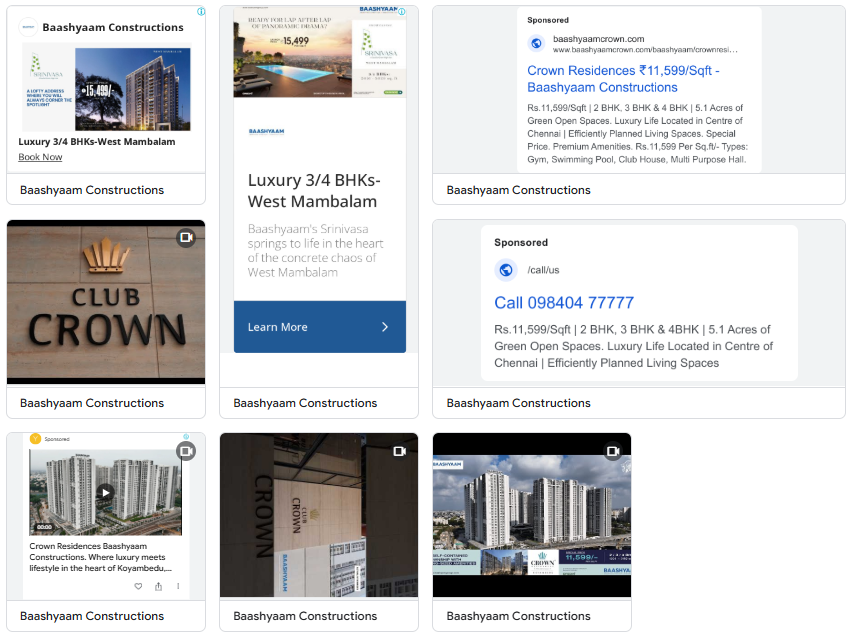Click the Book Now link
Viewport: 850px width, 636px height.
pos(40,157)
